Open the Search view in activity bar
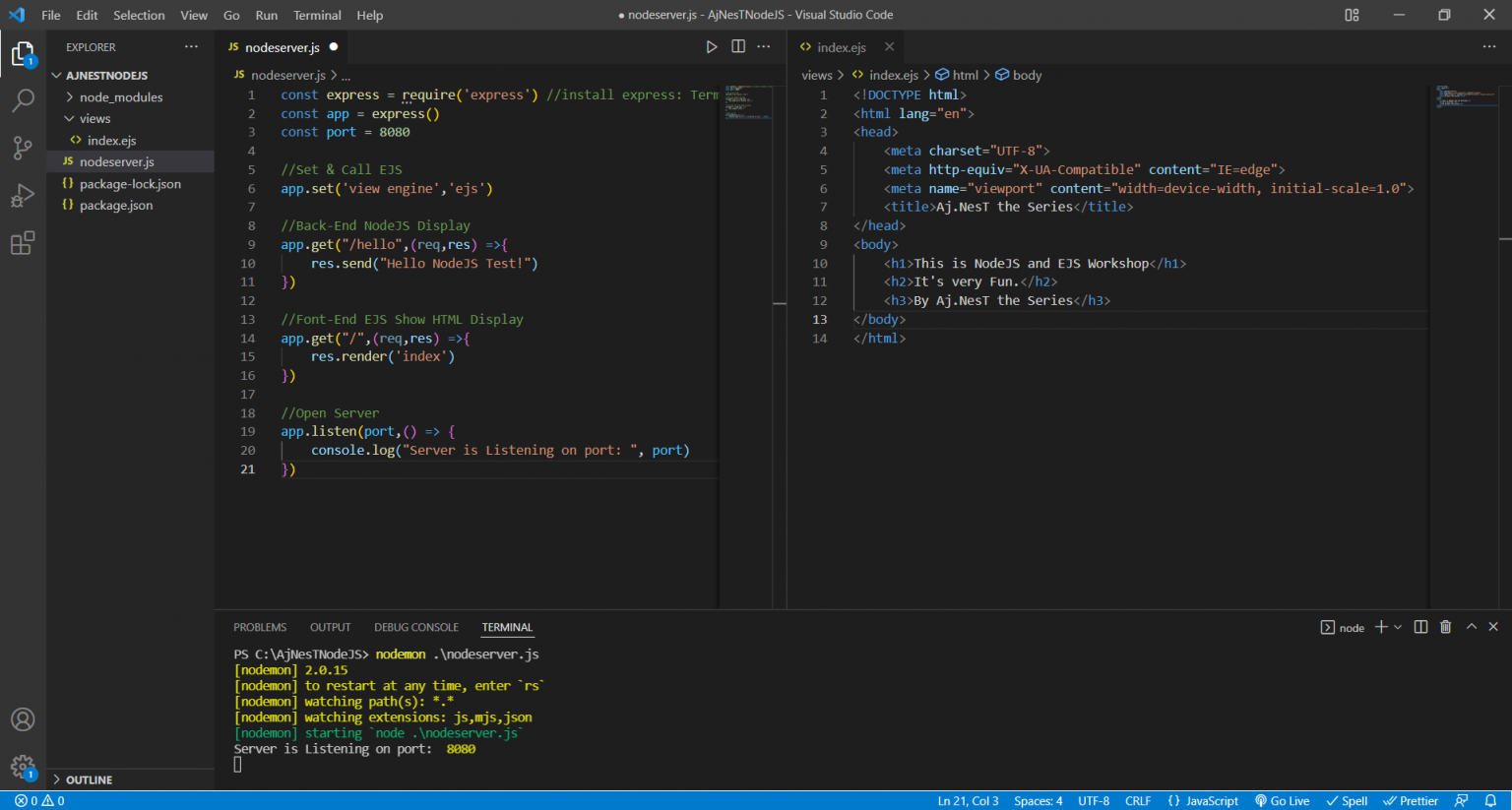 [x=23, y=100]
